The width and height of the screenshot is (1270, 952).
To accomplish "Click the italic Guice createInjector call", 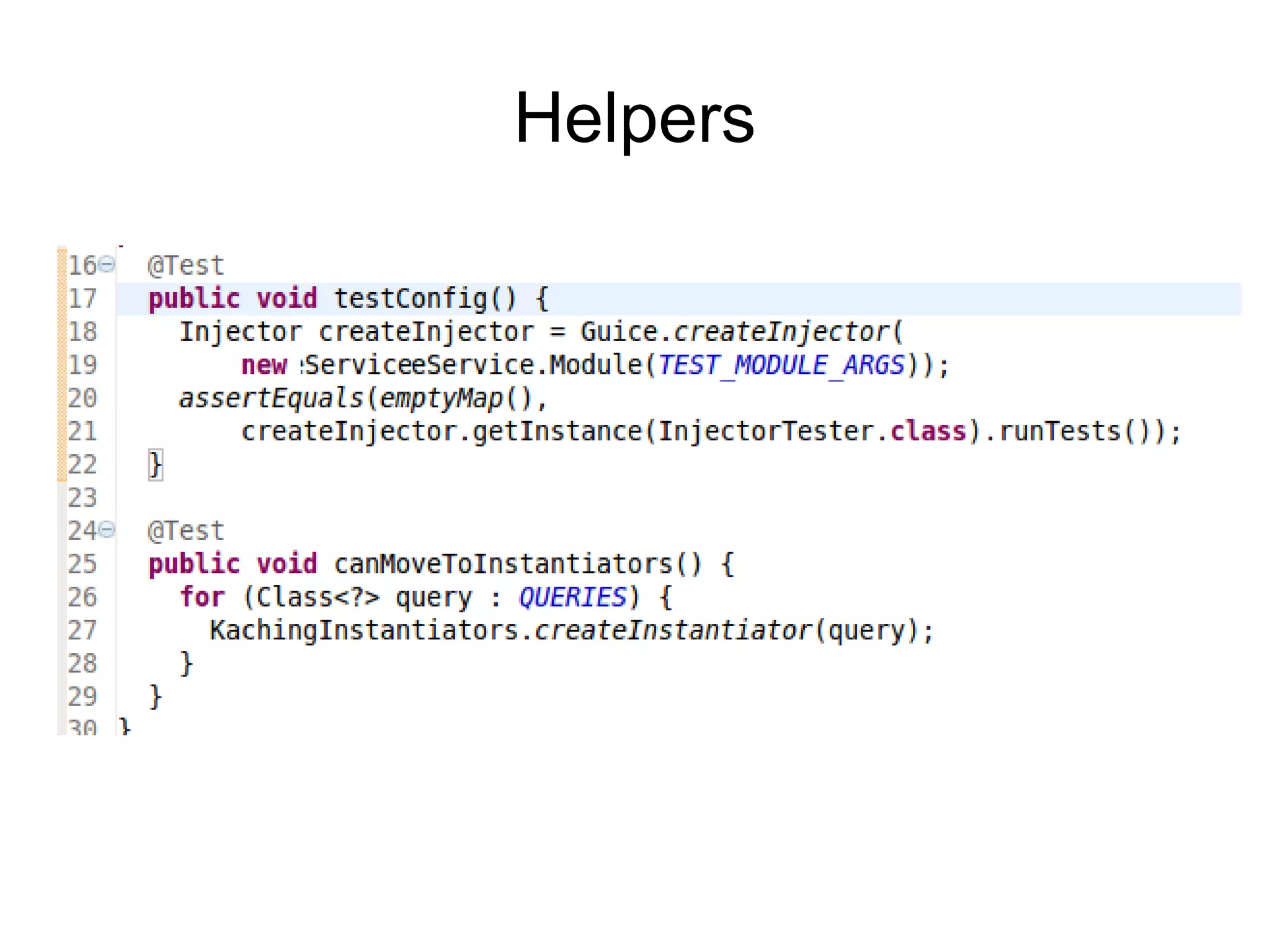I will 781,332.
